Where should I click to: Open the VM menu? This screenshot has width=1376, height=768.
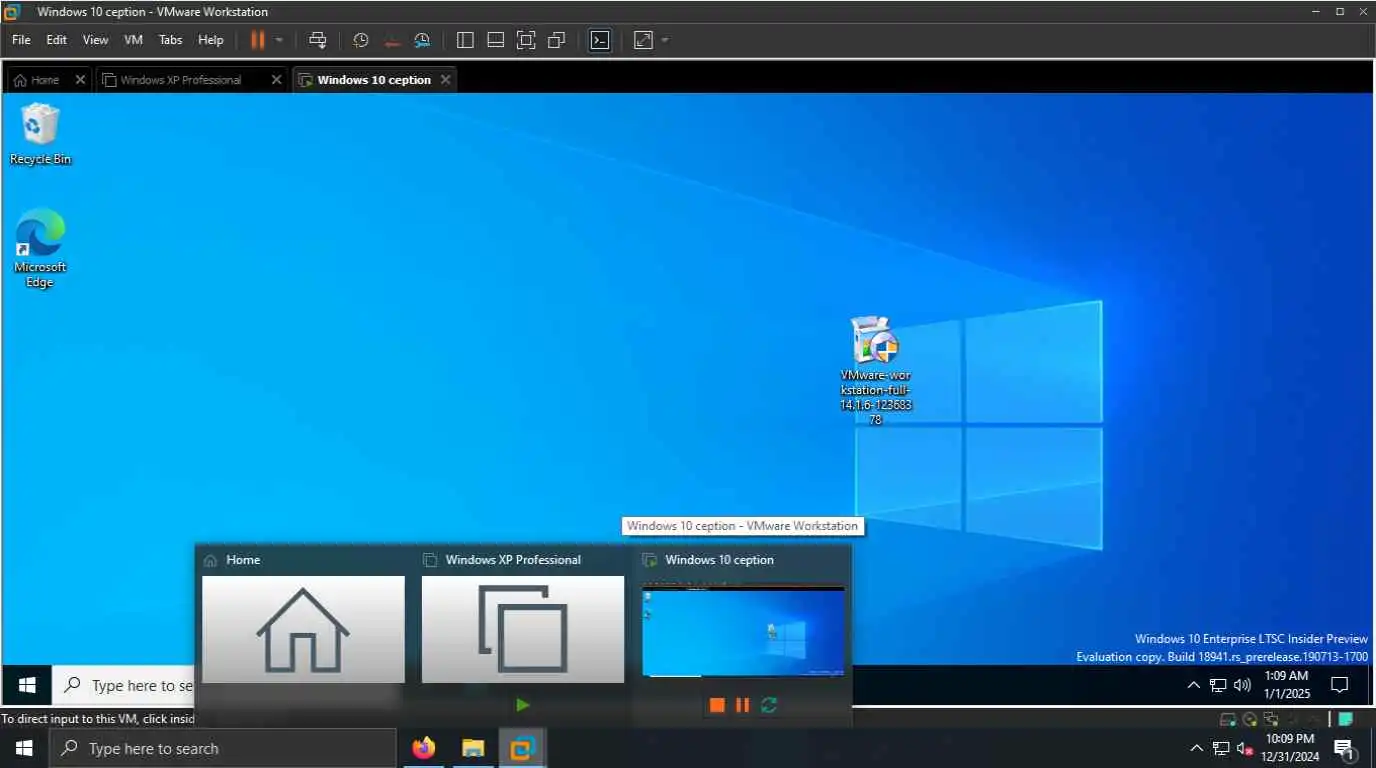pos(133,40)
